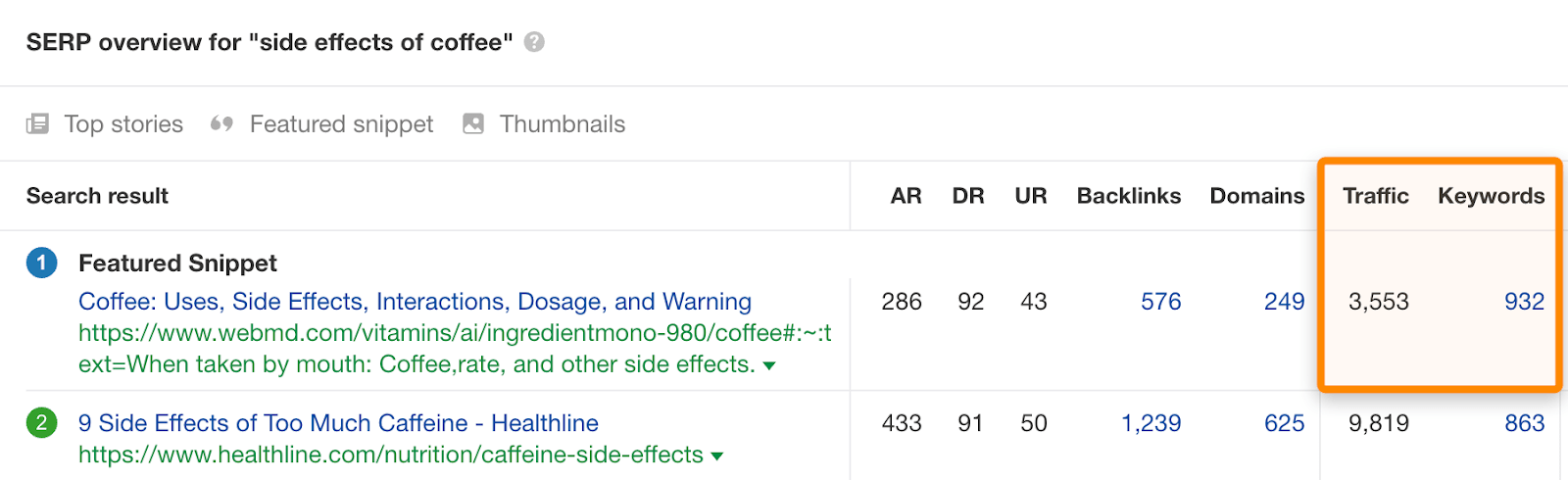Click the Thumbnails image icon
Image resolution: width=1568 pixels, height=480 pixels.
click(x=473, y=123)
